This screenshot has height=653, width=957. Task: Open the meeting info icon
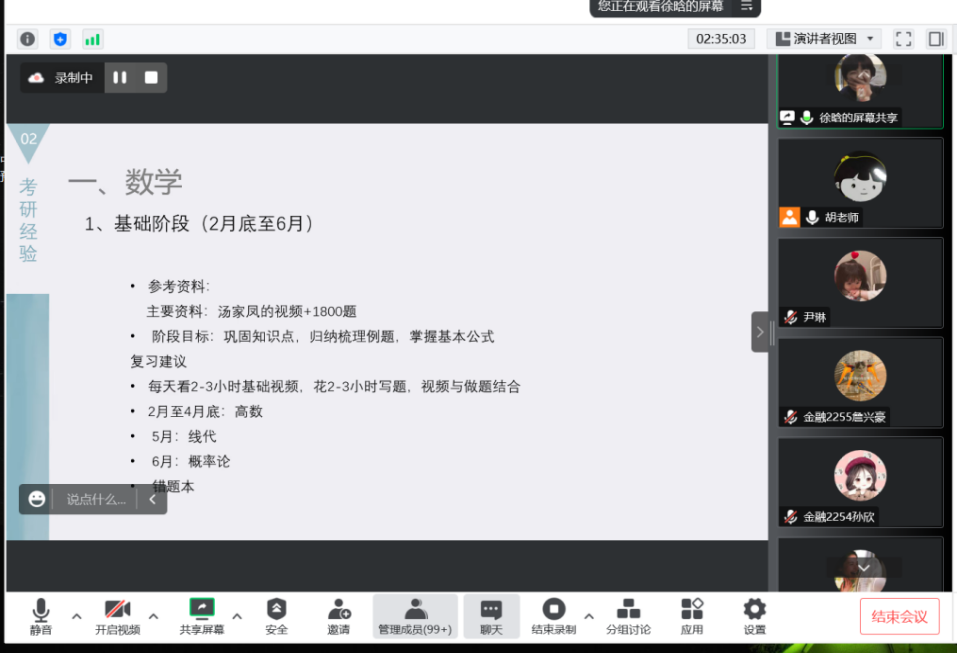coord(28,39)
